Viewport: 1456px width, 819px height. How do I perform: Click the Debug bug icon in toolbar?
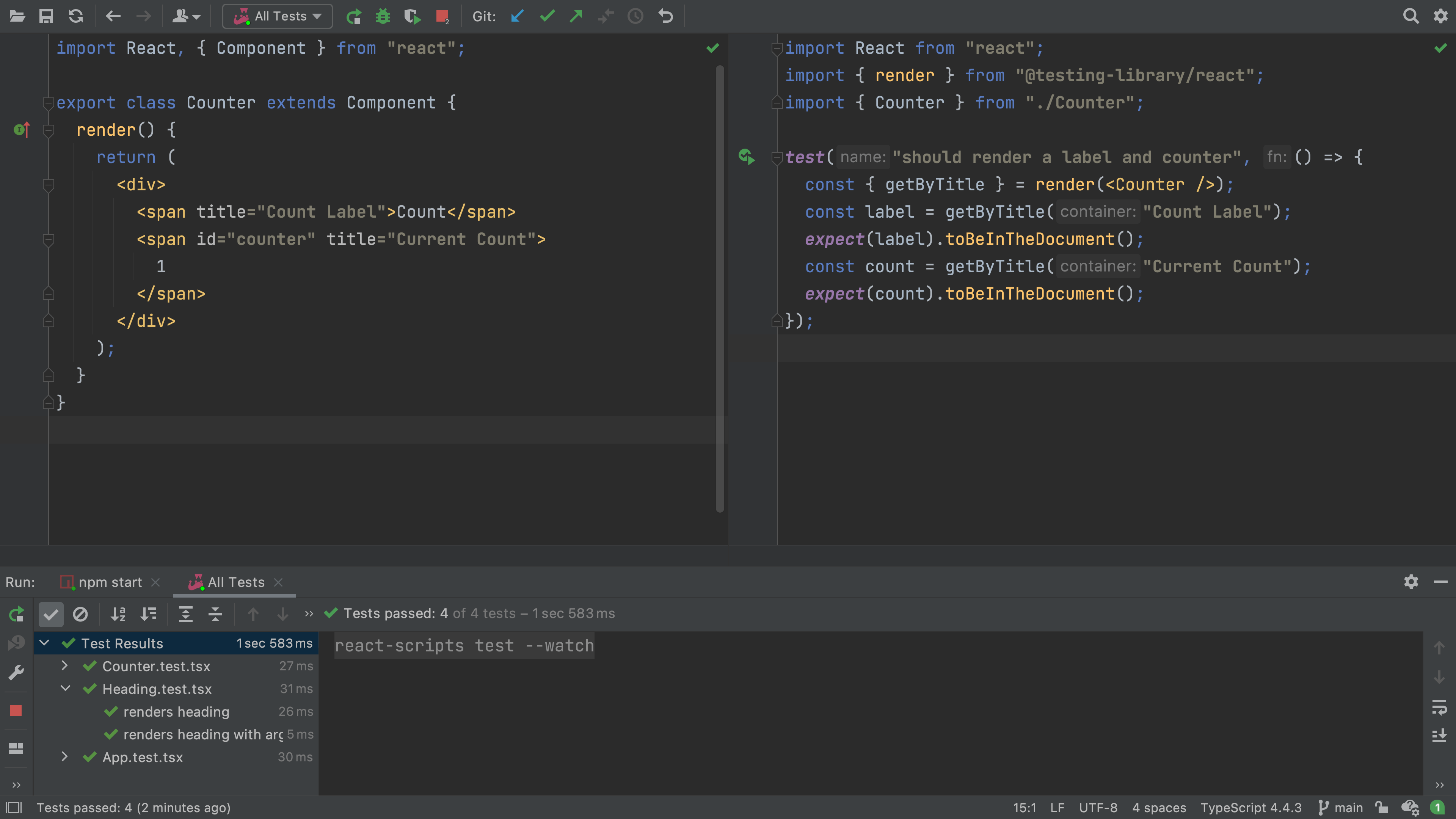383,16
